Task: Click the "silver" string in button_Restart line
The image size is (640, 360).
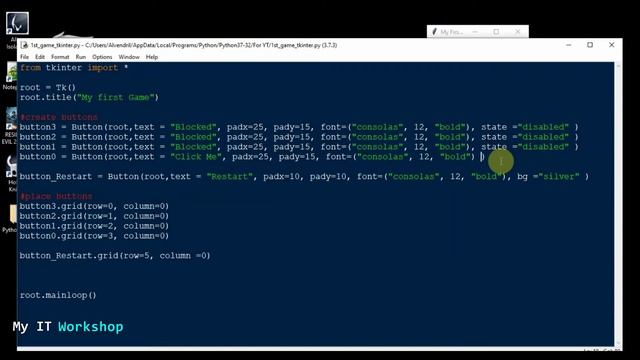Action: click(559, 177)
